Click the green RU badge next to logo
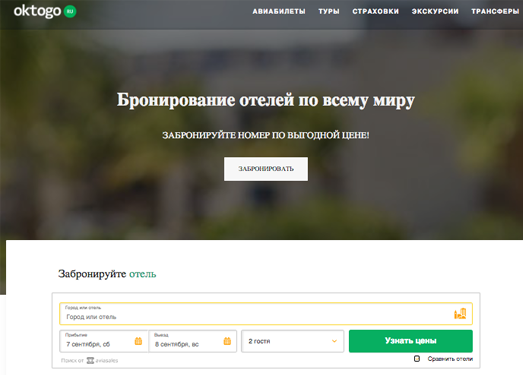 click(x=70, y=11)
